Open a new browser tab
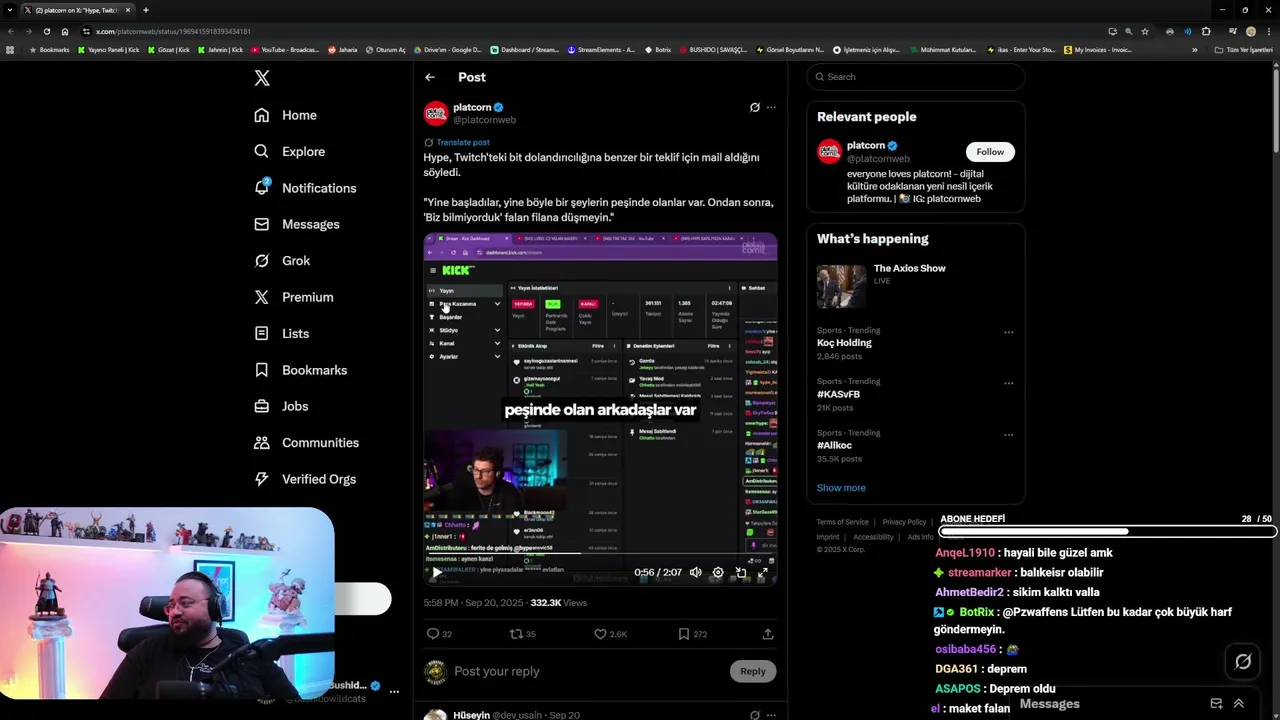The height and width of the screenshot is (720, 1280). (146, 10)
